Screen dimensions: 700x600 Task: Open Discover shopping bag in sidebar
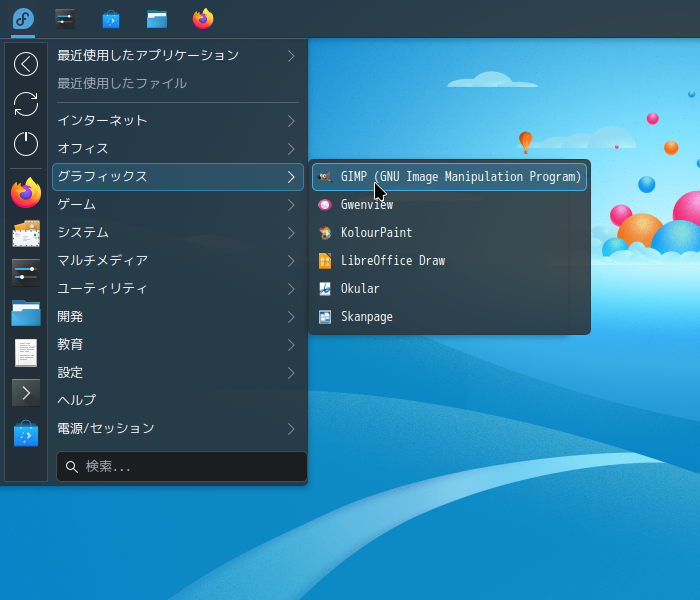(26, 433)
